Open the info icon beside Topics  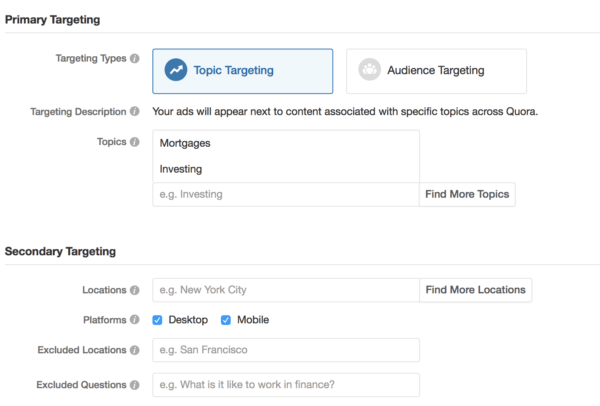pyautogui.click(x=134, y=142)
